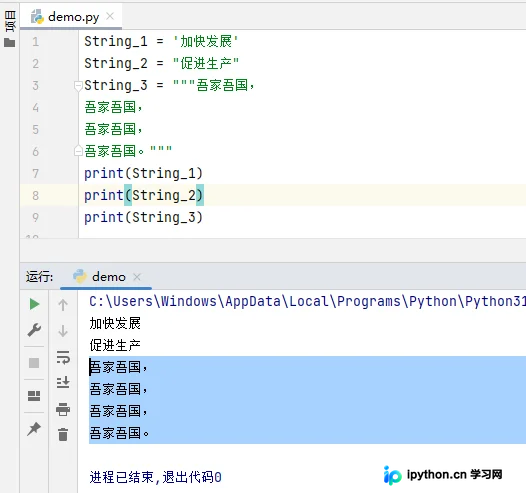526x493 pixels.
Task: Click on print(String_1) in the editor
Action: (144, 174)
